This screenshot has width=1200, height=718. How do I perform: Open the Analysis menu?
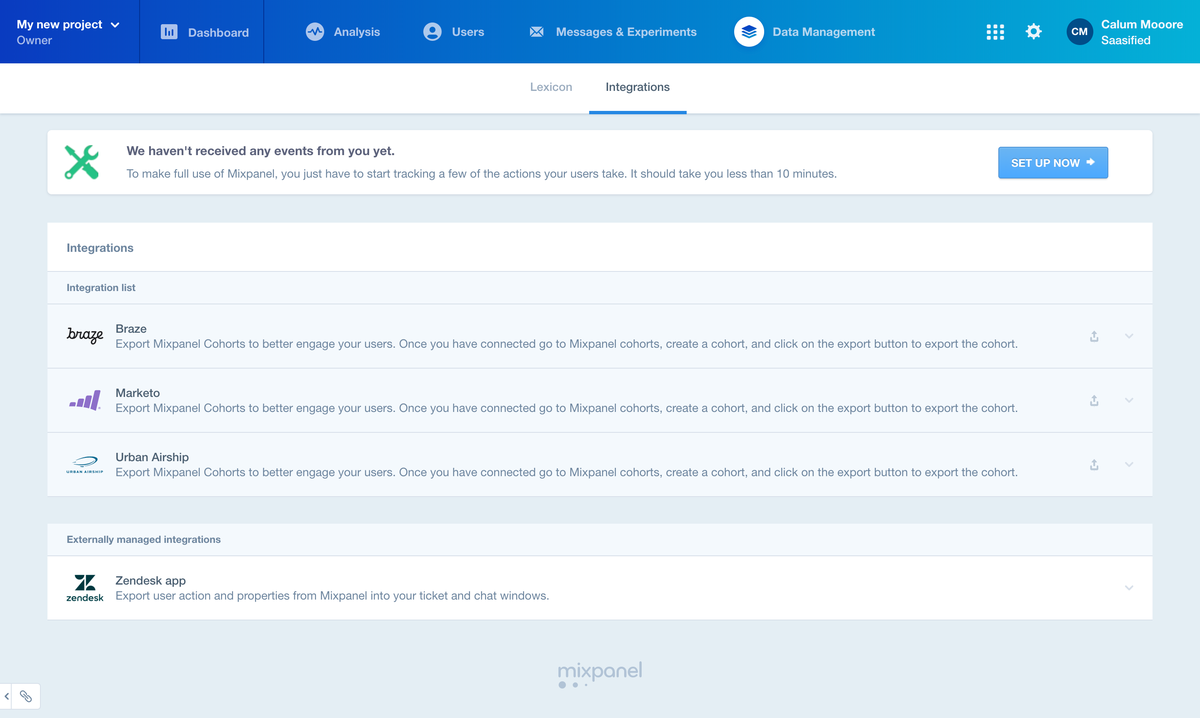coord(343,32)
